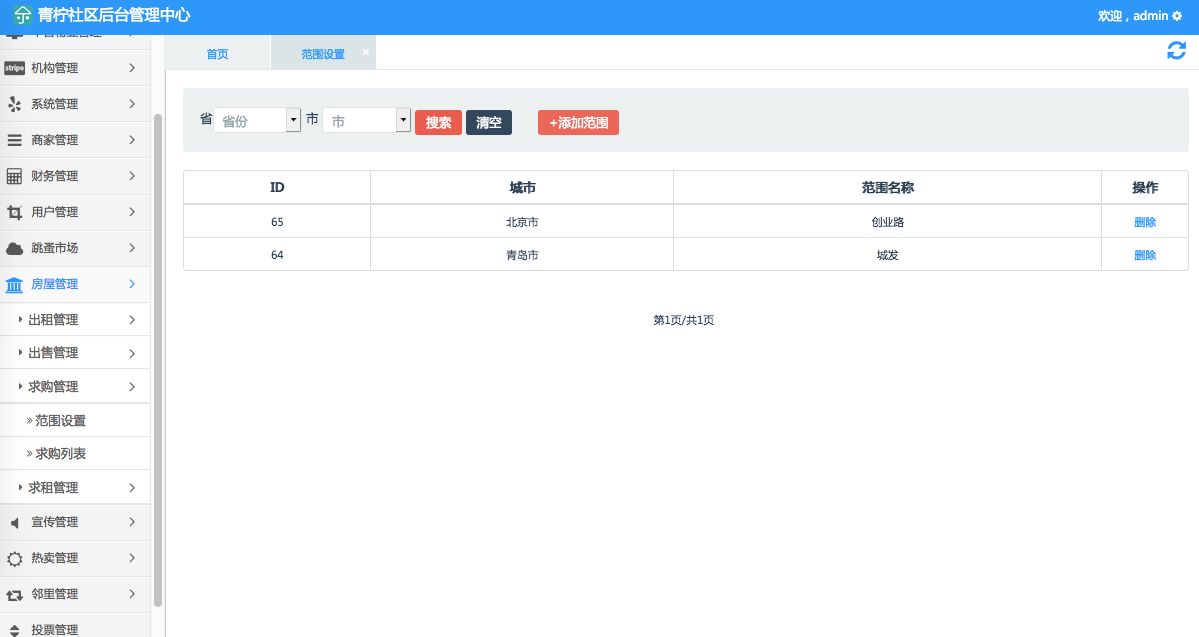This screenshot has width=1199, height=637.
Task: Click the list icon beside 商家管理
Action: pyautogui.click(x=15, y=140)
